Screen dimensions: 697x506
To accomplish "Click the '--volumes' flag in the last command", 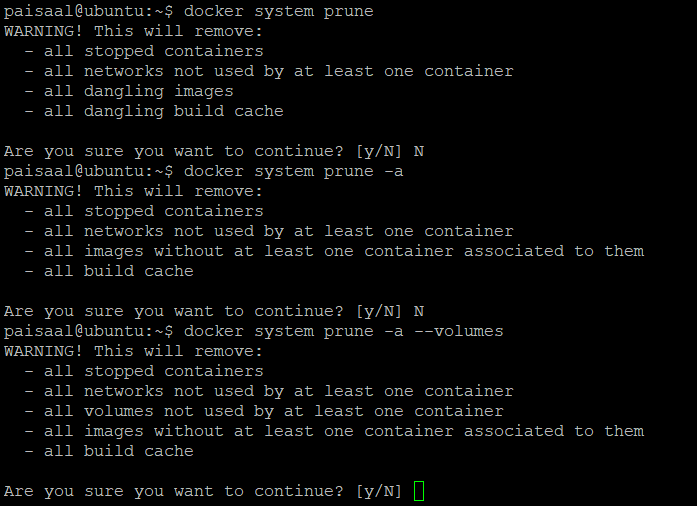I will [459, 331].
